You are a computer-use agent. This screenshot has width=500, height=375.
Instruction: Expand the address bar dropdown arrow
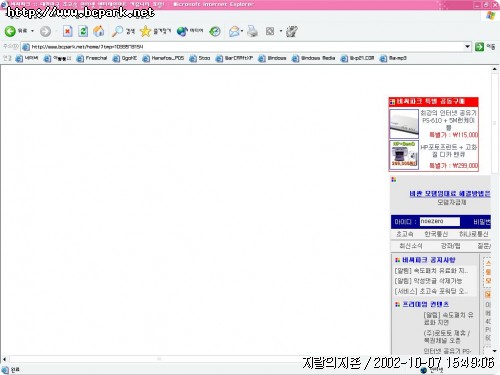pyautogui.click(x=467, y=47)
